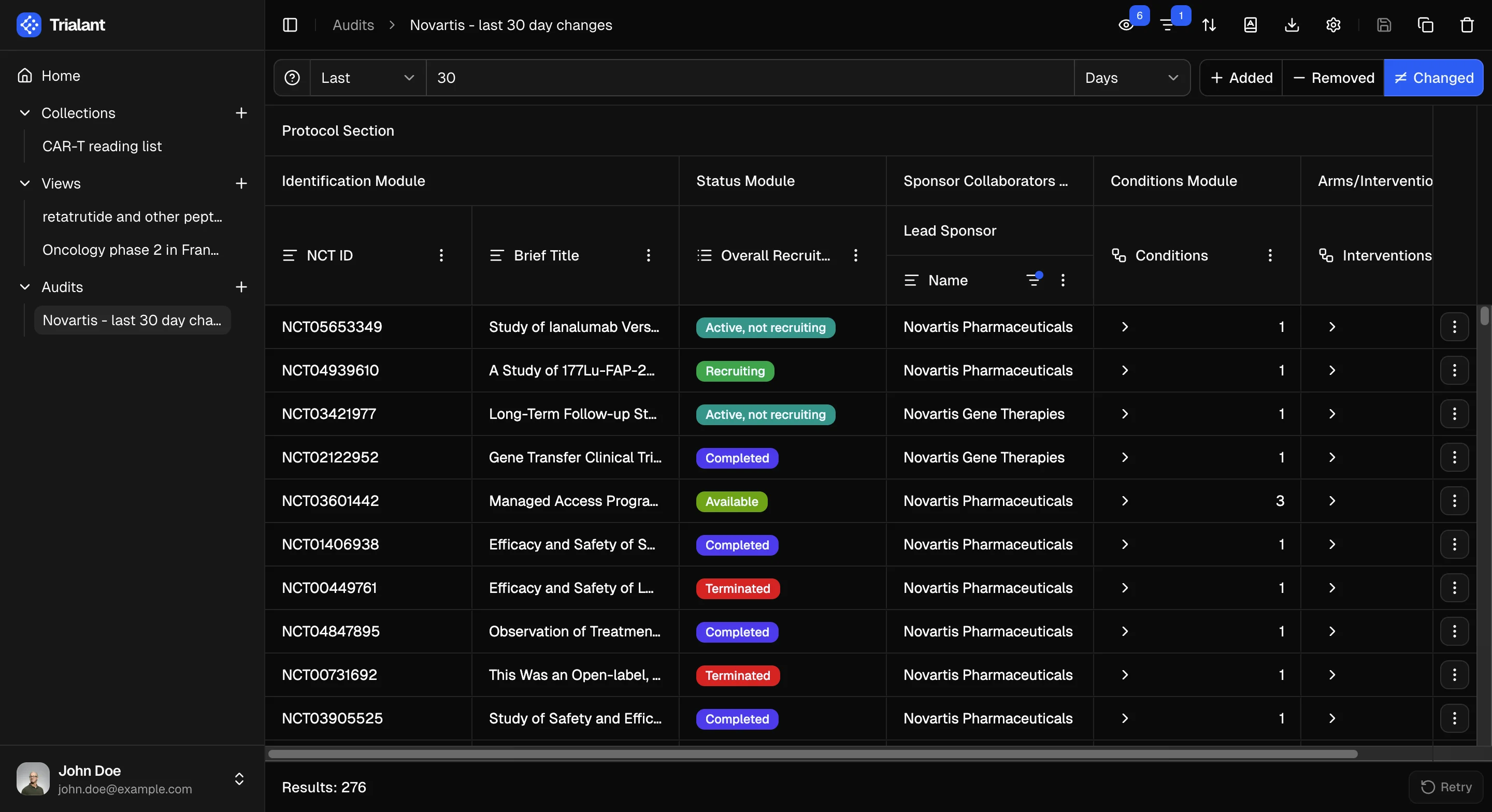Click Available status badge
The width and height of the screenshot is (1492, 812).
coord(731,502)
